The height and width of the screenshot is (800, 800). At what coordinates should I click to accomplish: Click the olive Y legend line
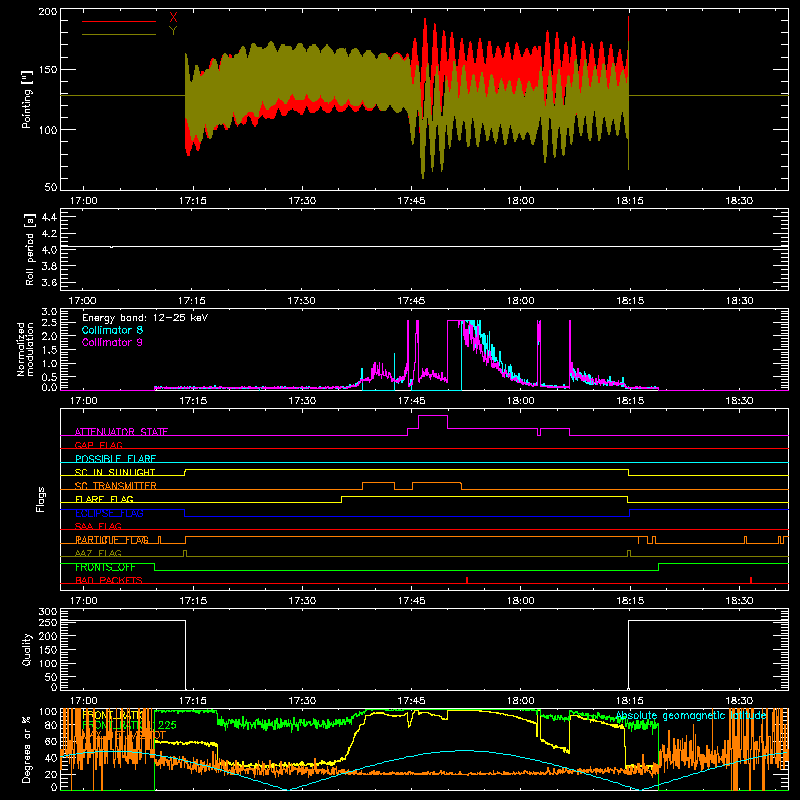[119, 34]
